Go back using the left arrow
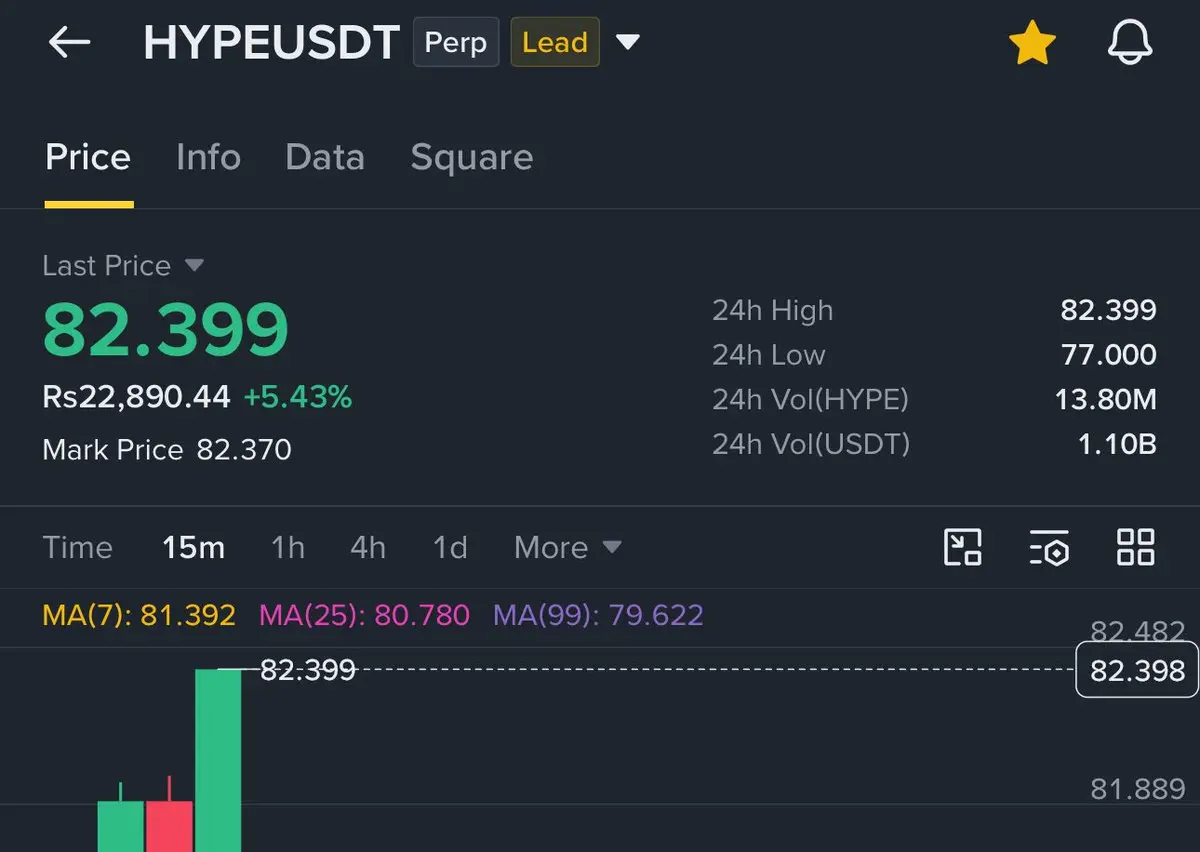The height and width of the screenshot is (852, 1200). point(69,42)
